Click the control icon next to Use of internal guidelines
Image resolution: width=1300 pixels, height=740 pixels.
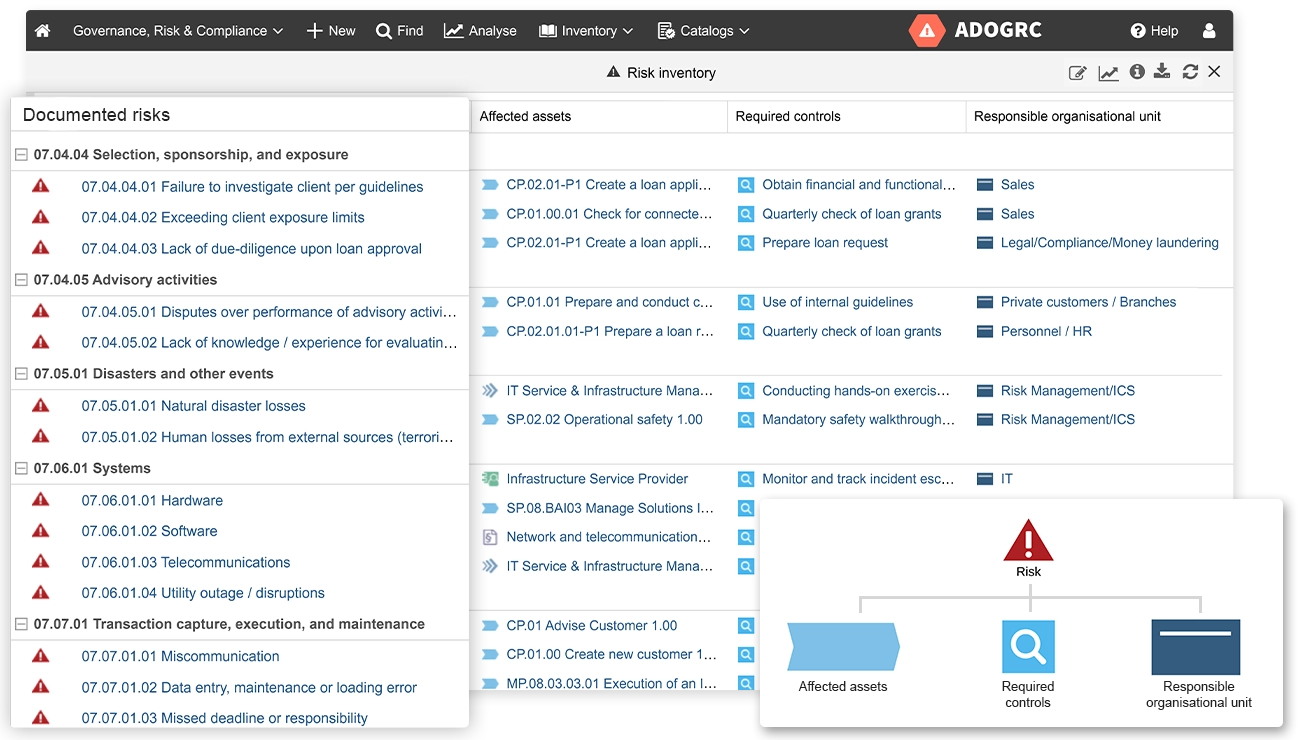(x=746, y=302)
